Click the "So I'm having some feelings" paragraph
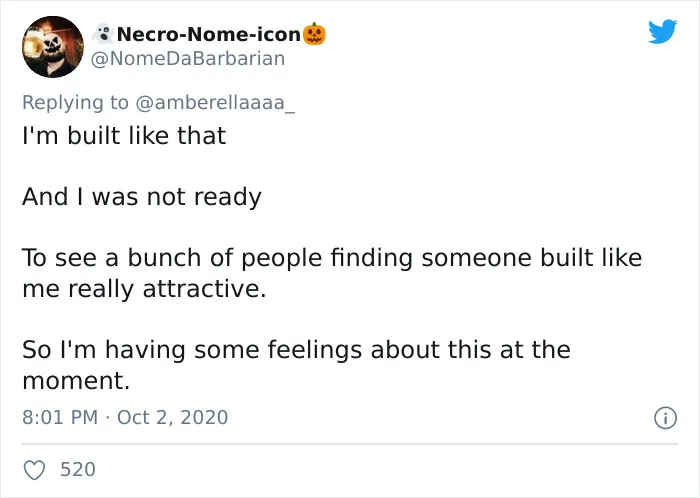This screenshot has width=700, height=498. pos(296,365)
